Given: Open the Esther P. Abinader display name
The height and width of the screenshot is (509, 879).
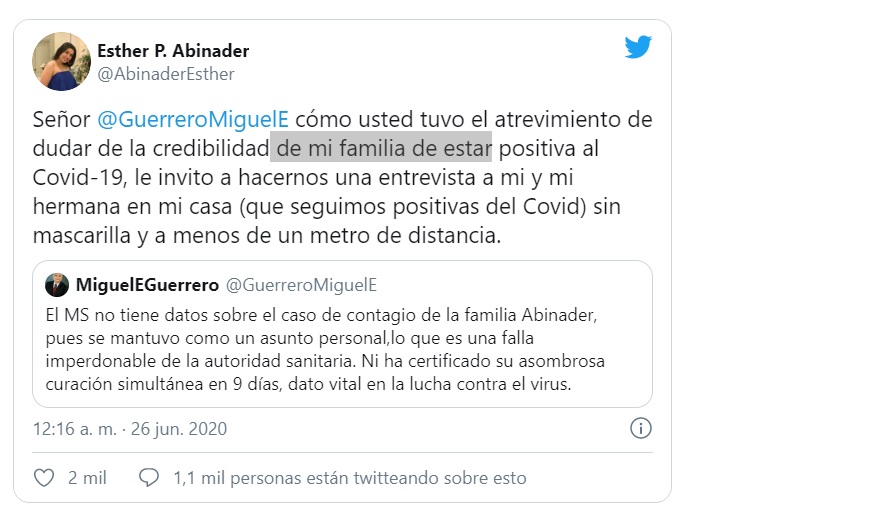Looking at the screenshot, I should point(173,51).
